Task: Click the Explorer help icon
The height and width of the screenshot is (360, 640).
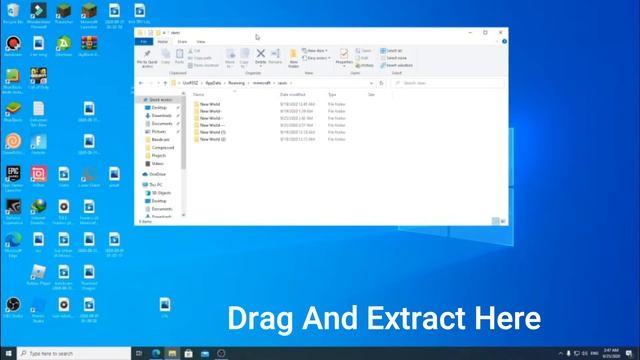Action: [x=504, y=42]
